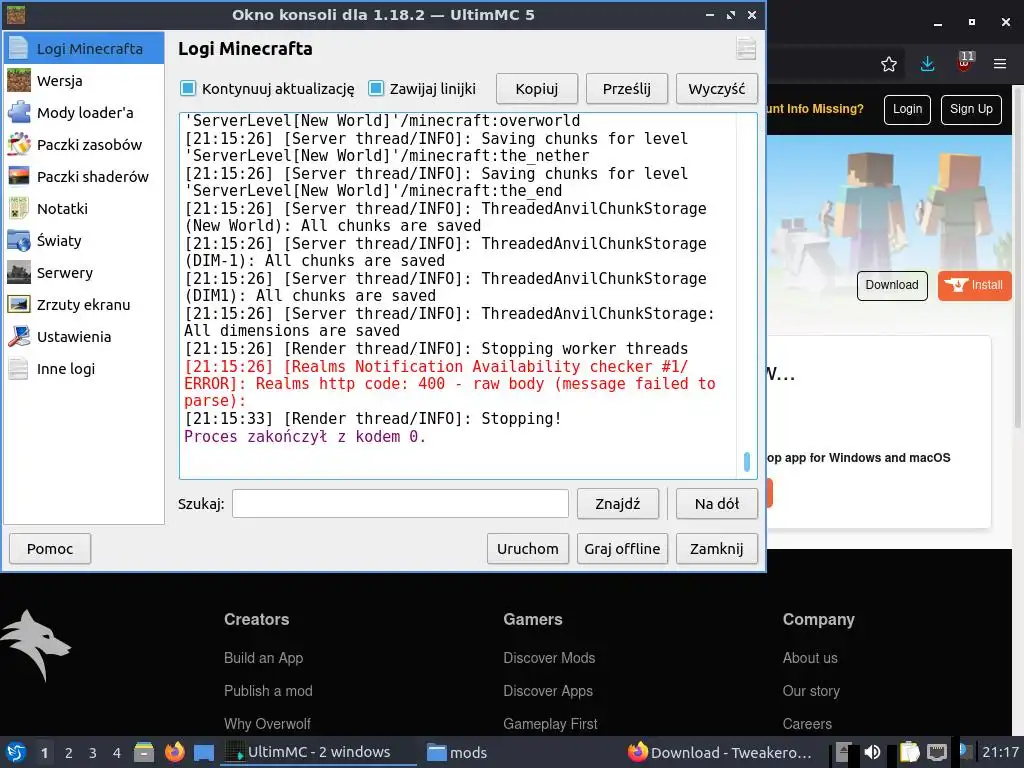Focus the Szukaj search field
The image size is (1024, 768).
[x=400, y=504]
